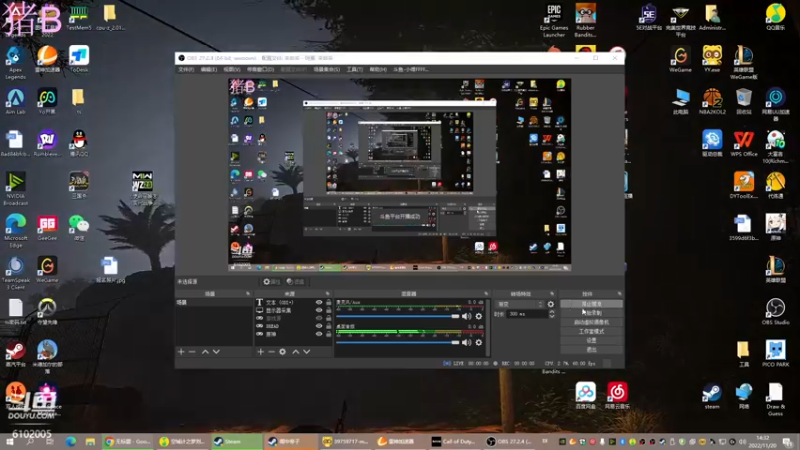Toggle lock for the fourth source row
This screenshot has height=450, width=800.
tap(329, 326)
